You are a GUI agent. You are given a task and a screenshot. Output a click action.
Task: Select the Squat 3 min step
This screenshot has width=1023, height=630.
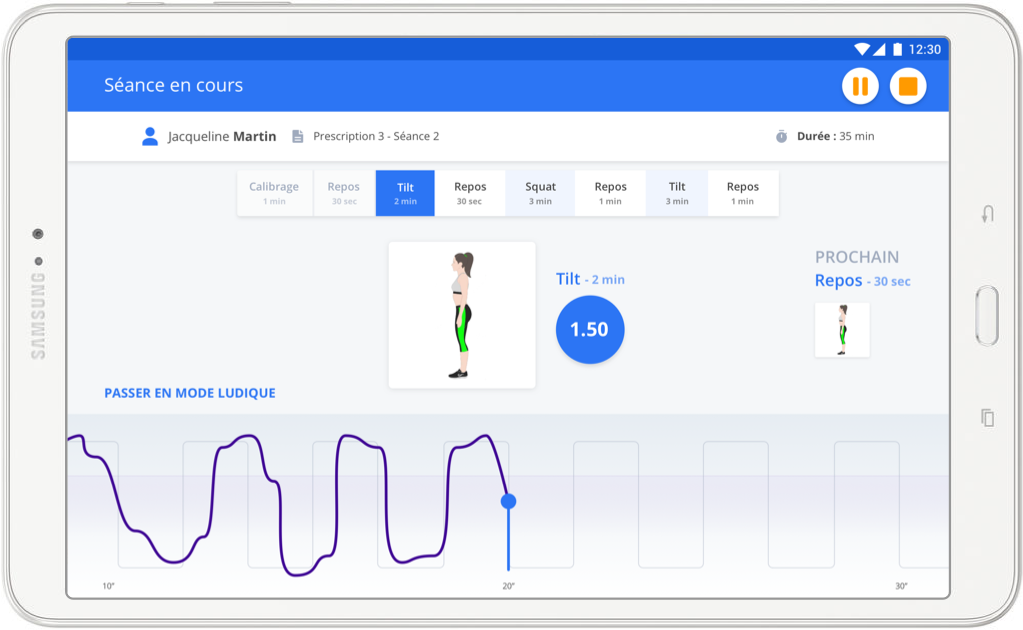[540, 193]
